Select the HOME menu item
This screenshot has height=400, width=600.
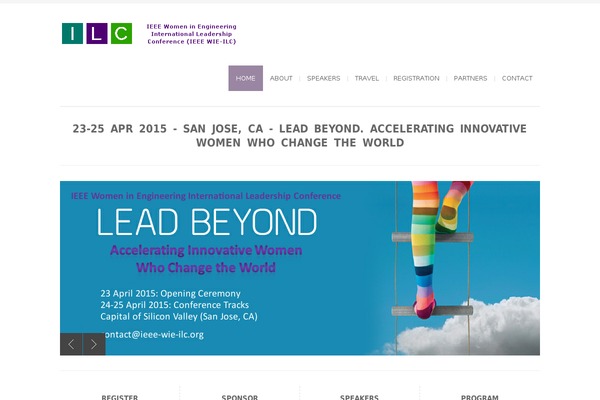(x=246, y=78)
